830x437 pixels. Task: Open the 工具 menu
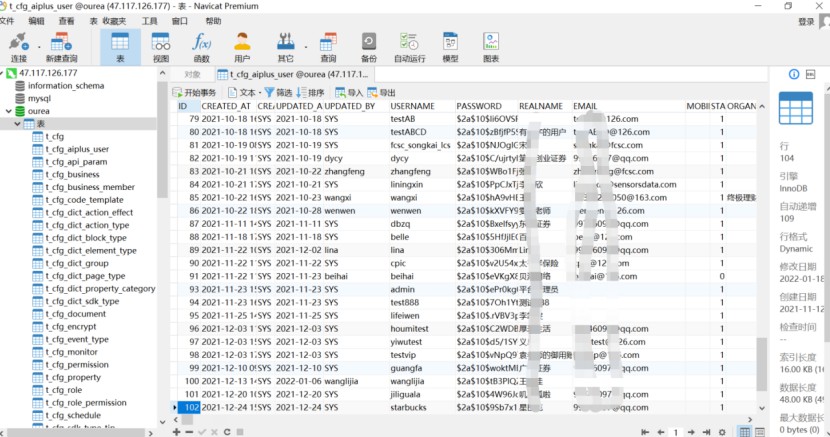(x=149, y=21)
